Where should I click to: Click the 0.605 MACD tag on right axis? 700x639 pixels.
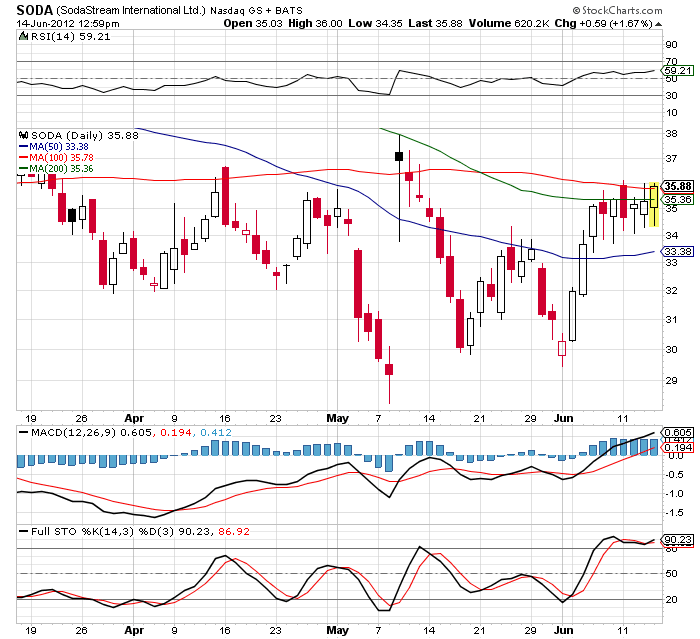(678, 432)
